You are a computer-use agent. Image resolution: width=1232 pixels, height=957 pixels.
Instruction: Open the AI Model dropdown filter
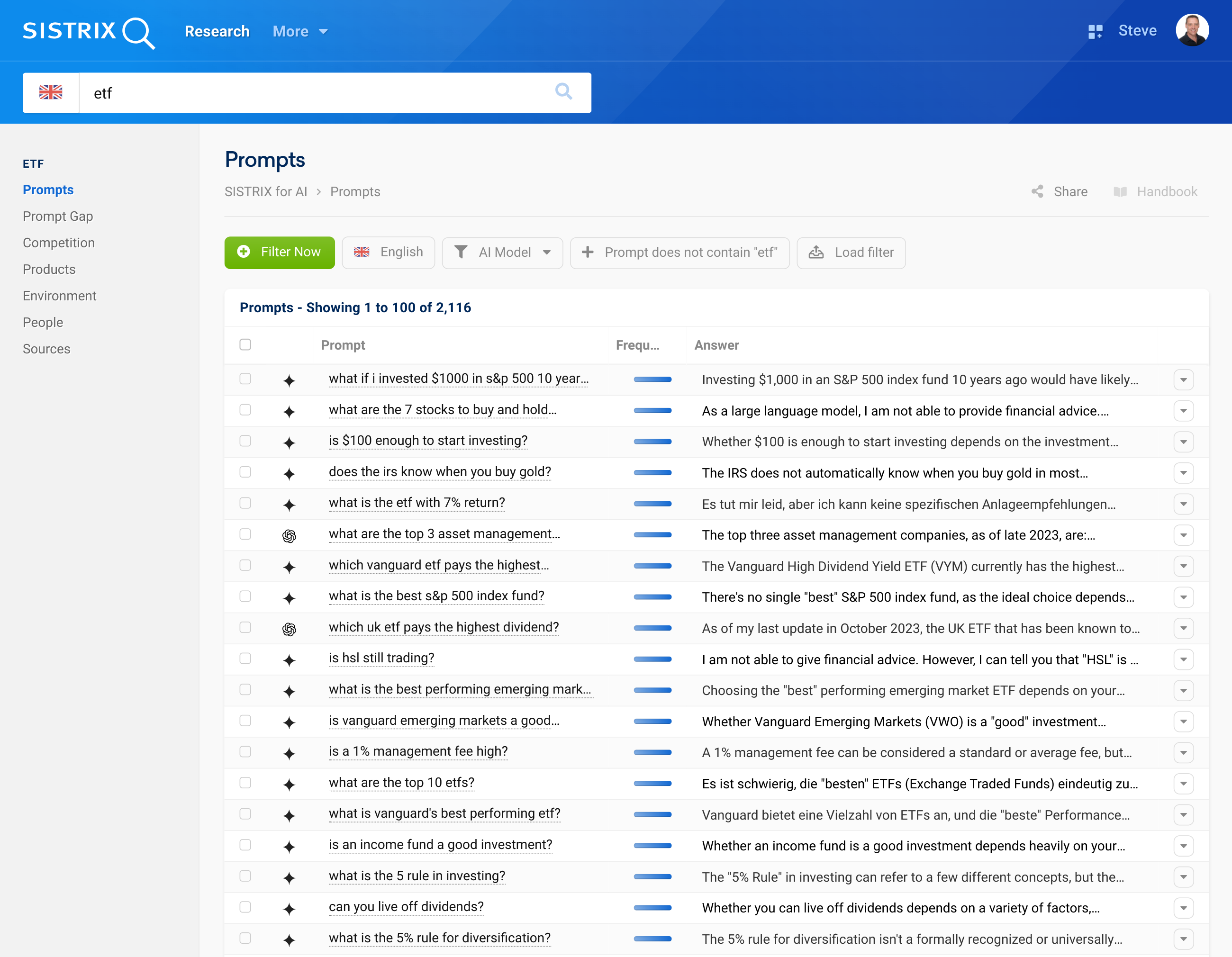[503, 253]
